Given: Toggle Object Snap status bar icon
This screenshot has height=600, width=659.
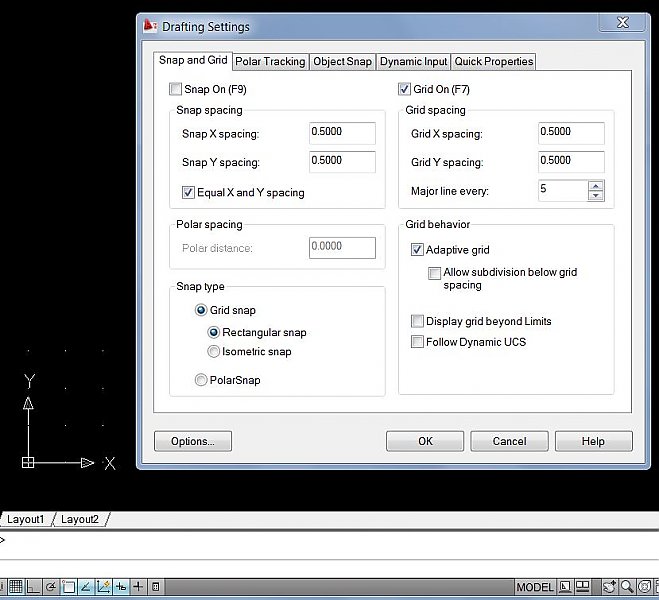Looking at the screenshot, I should coord(69,587).
